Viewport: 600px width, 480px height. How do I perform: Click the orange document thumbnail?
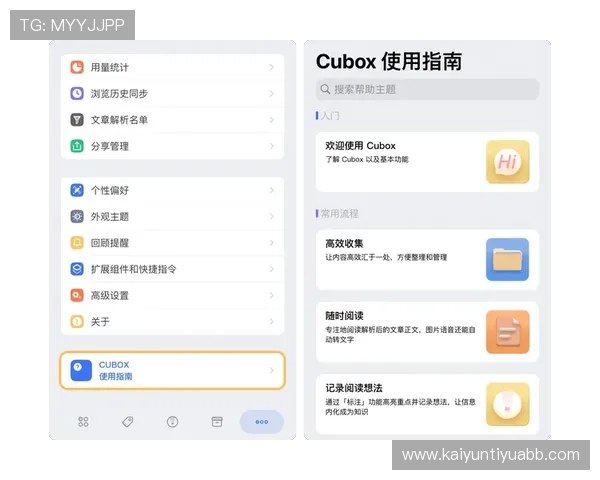(508, 332)
